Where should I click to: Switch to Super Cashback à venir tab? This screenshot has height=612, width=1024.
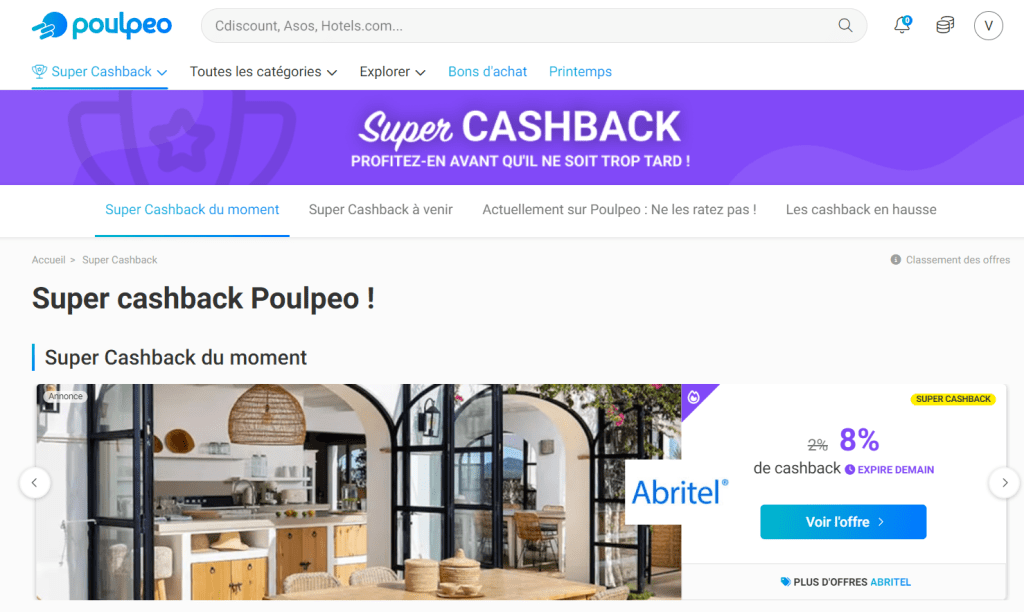point(380,210)
